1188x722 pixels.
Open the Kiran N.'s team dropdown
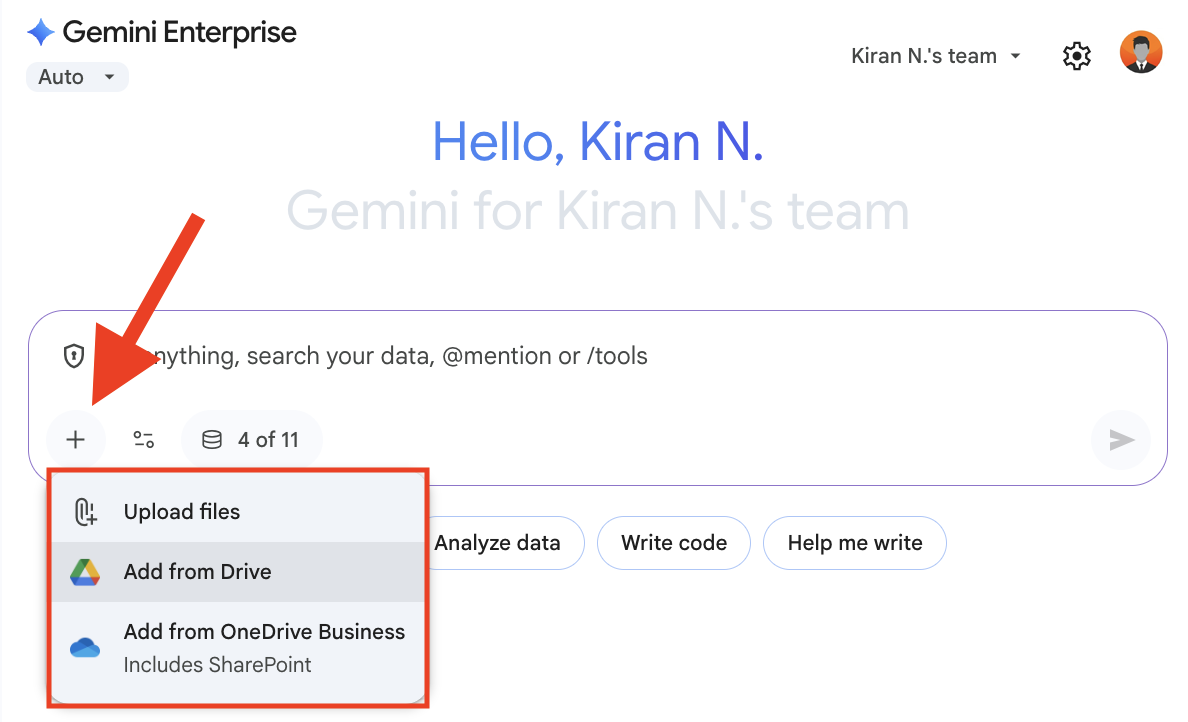coord(936,56)
